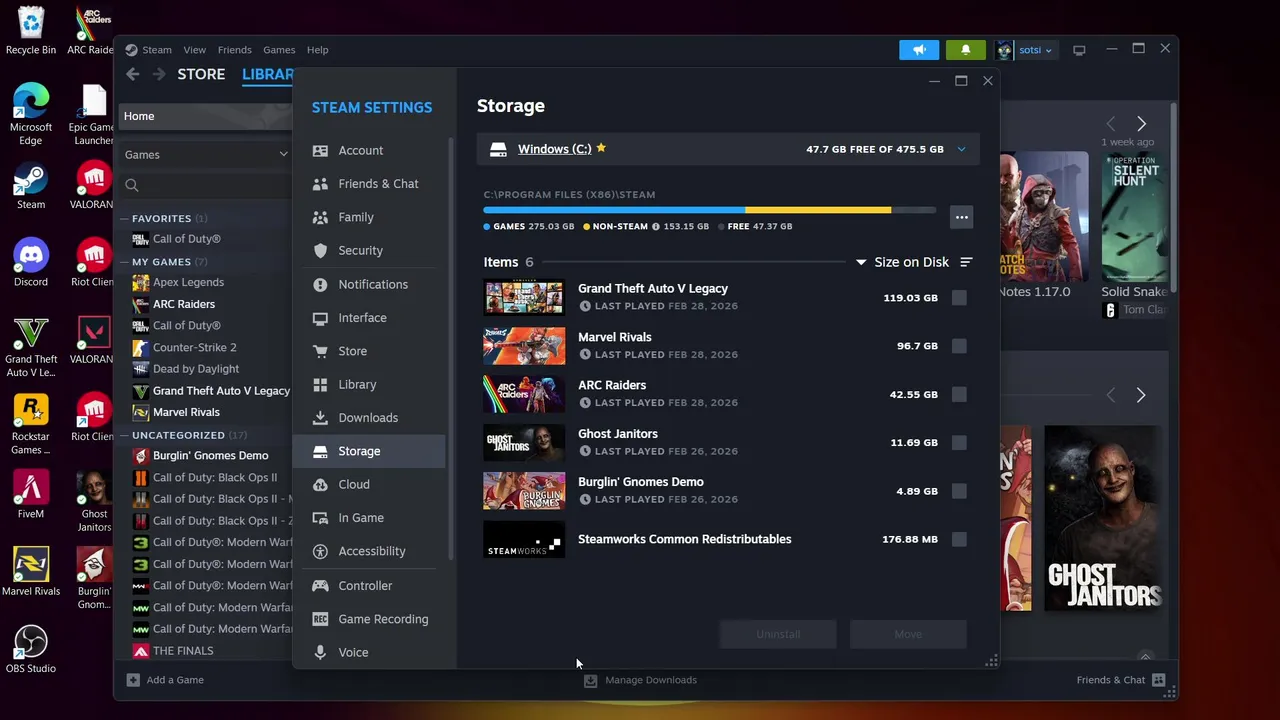Switch to the STORE tab
1280x720 pixels.
(201, 74)
